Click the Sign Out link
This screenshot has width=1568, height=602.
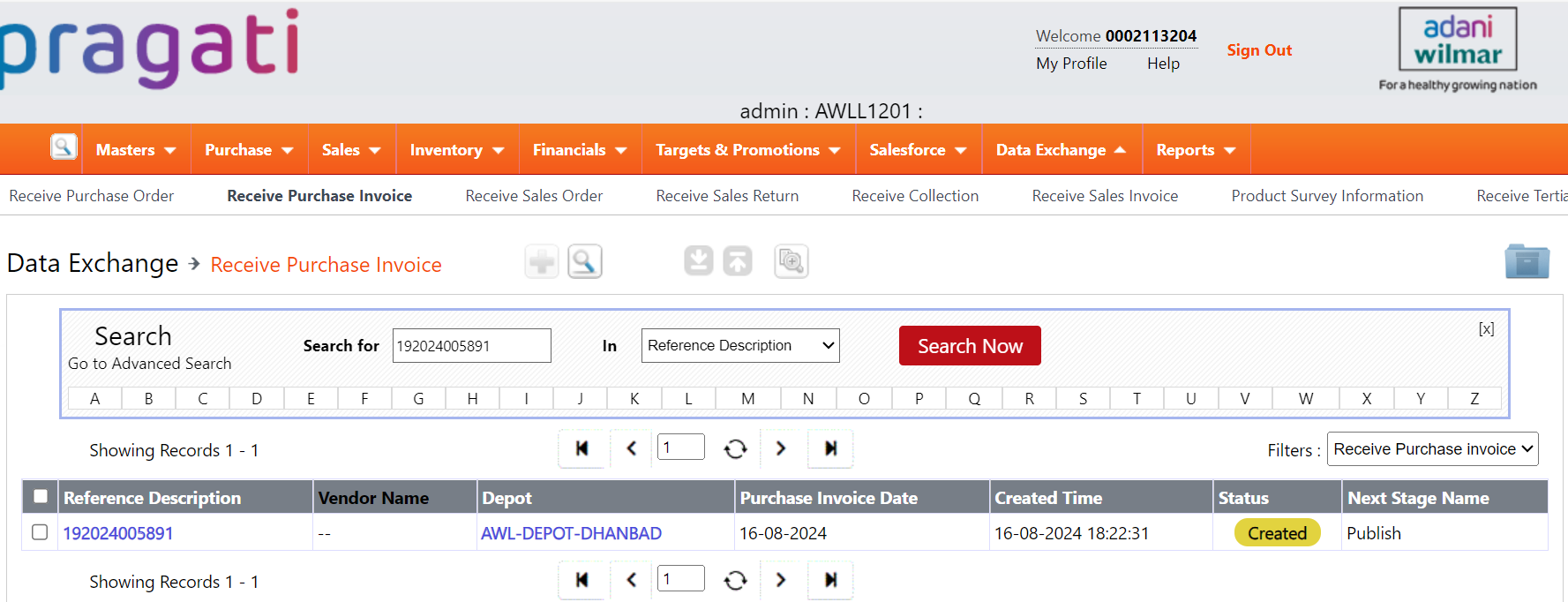pos(1259,50)
